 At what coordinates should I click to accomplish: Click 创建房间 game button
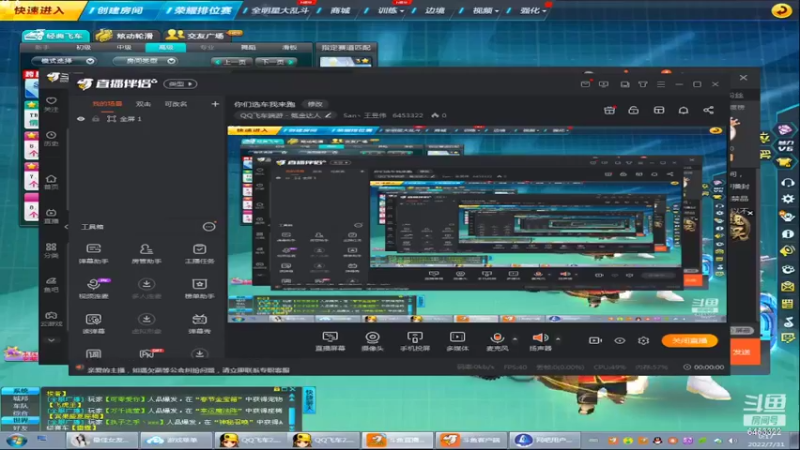coord(120,10)
